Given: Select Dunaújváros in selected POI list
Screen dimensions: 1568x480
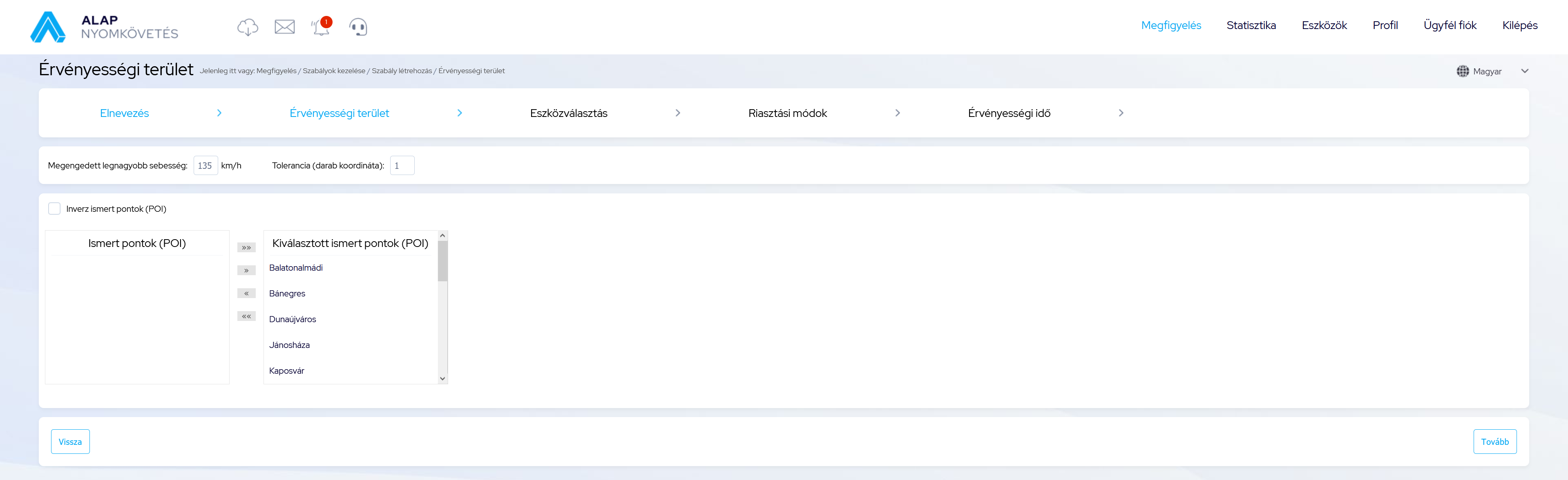Looking at the screenshot, I should tap(293, 319).
